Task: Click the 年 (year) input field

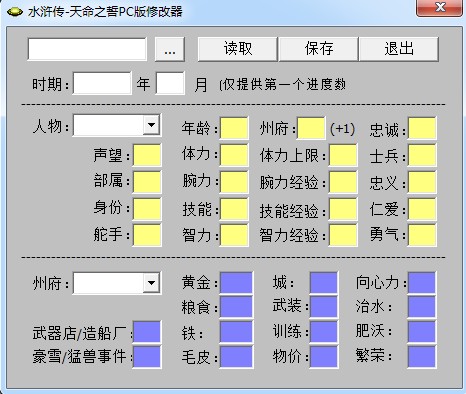Action: (x=102, y=83)
